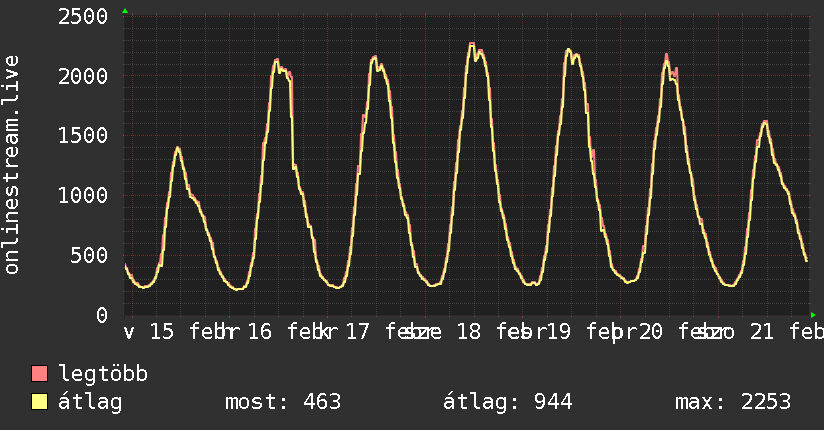Image resolution: width=824 pixels, height=430 pixels.
Task: Click the most: 463 statistic
Action: pyautogui.click(x=282, y=402)
